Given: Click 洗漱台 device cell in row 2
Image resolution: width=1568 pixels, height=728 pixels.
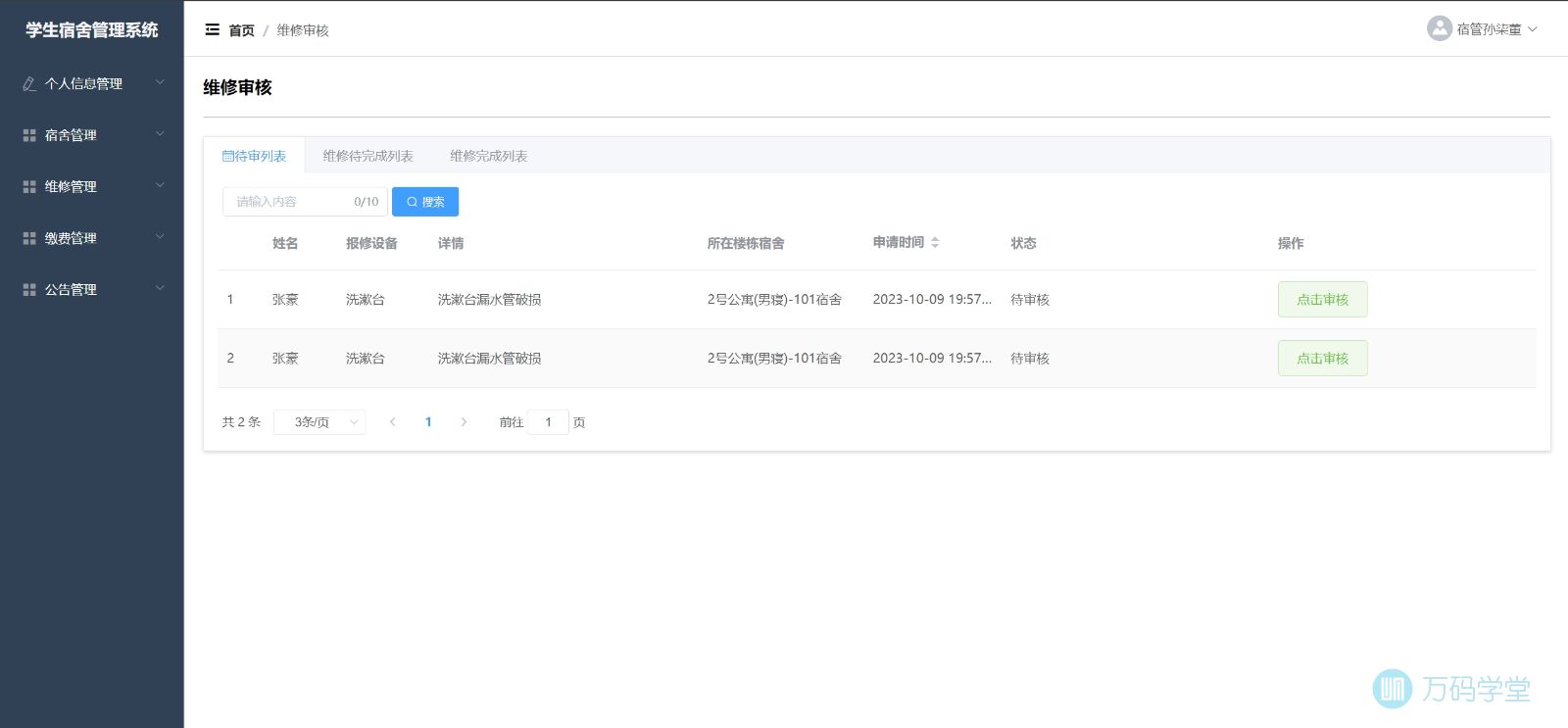Looking at the screenshot, I should [x=366, y=359].
